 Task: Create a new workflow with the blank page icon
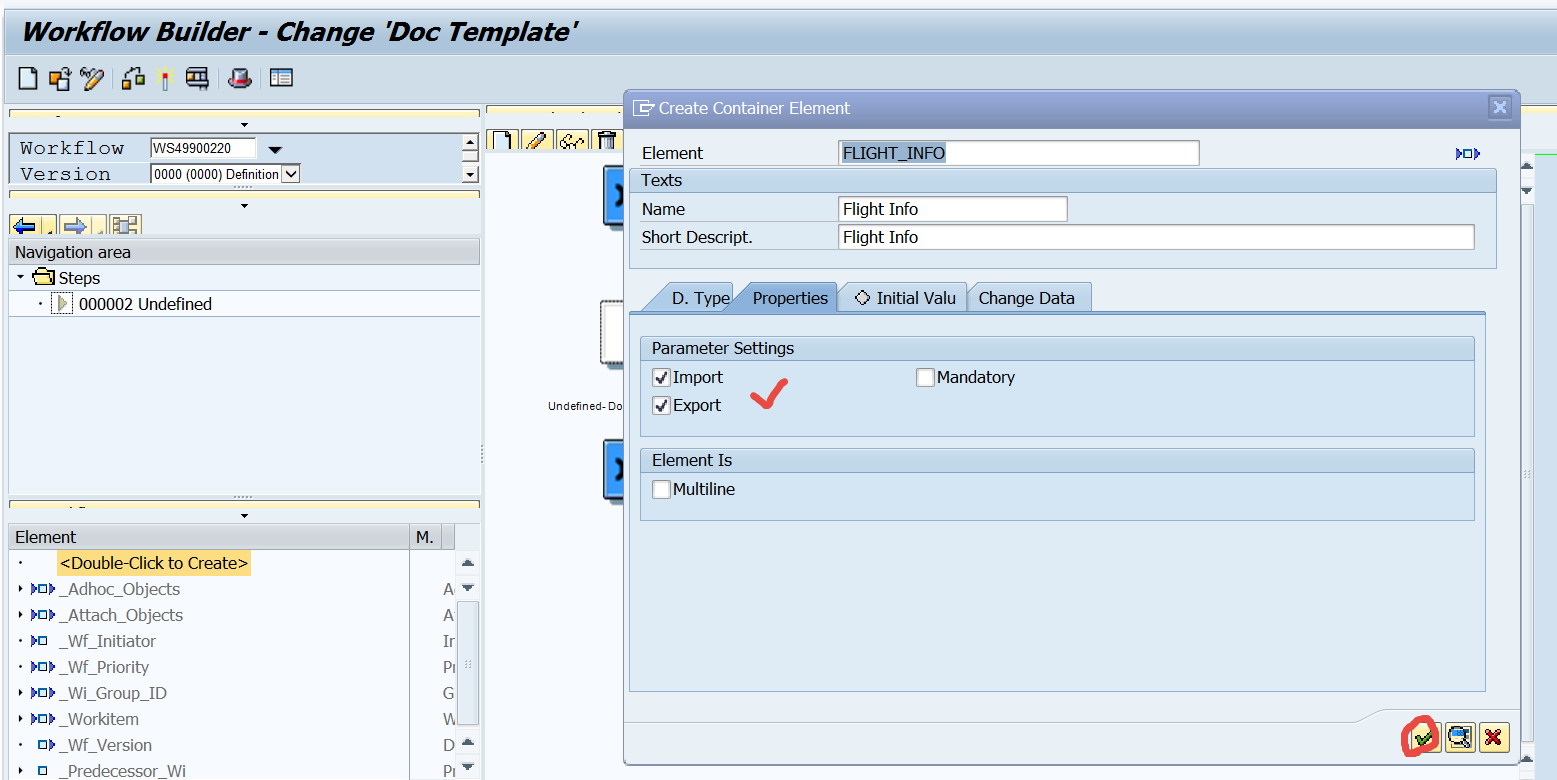(x=28, y=78)
